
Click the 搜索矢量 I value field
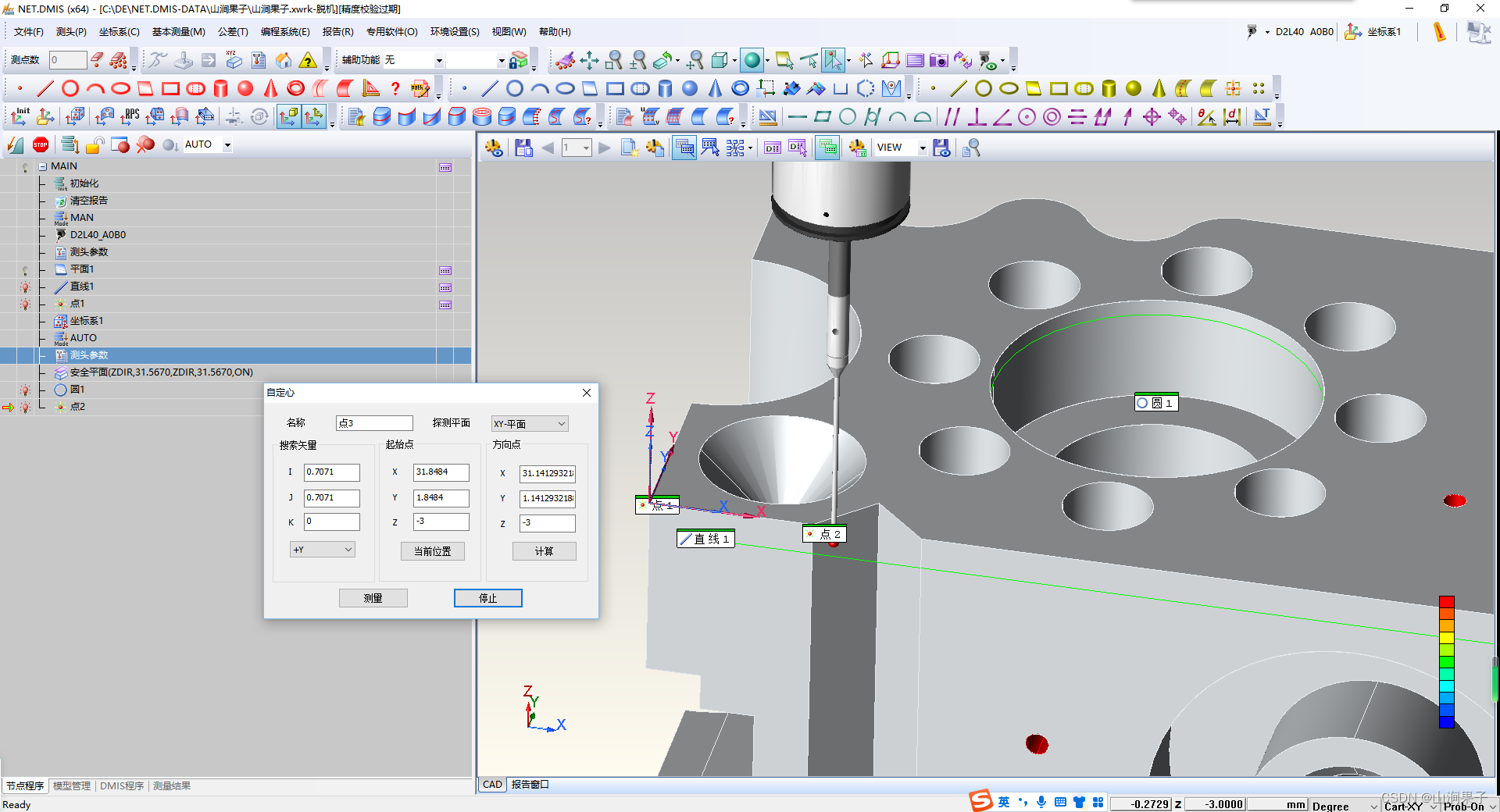click(332, 472)
